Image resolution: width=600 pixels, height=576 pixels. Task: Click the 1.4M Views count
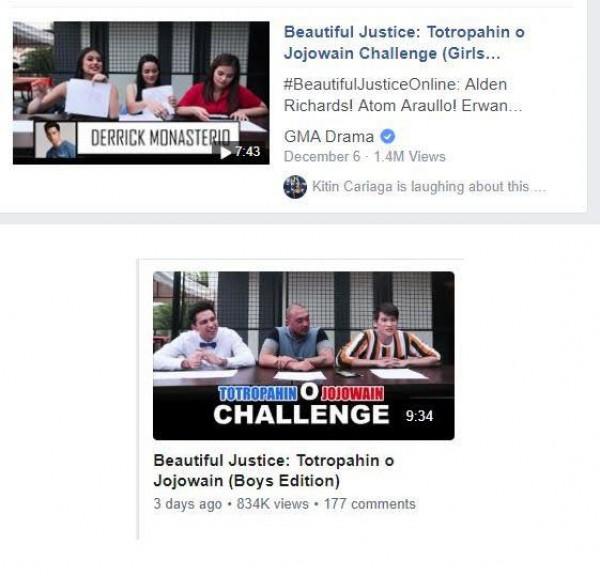click(x=409, y=157)
